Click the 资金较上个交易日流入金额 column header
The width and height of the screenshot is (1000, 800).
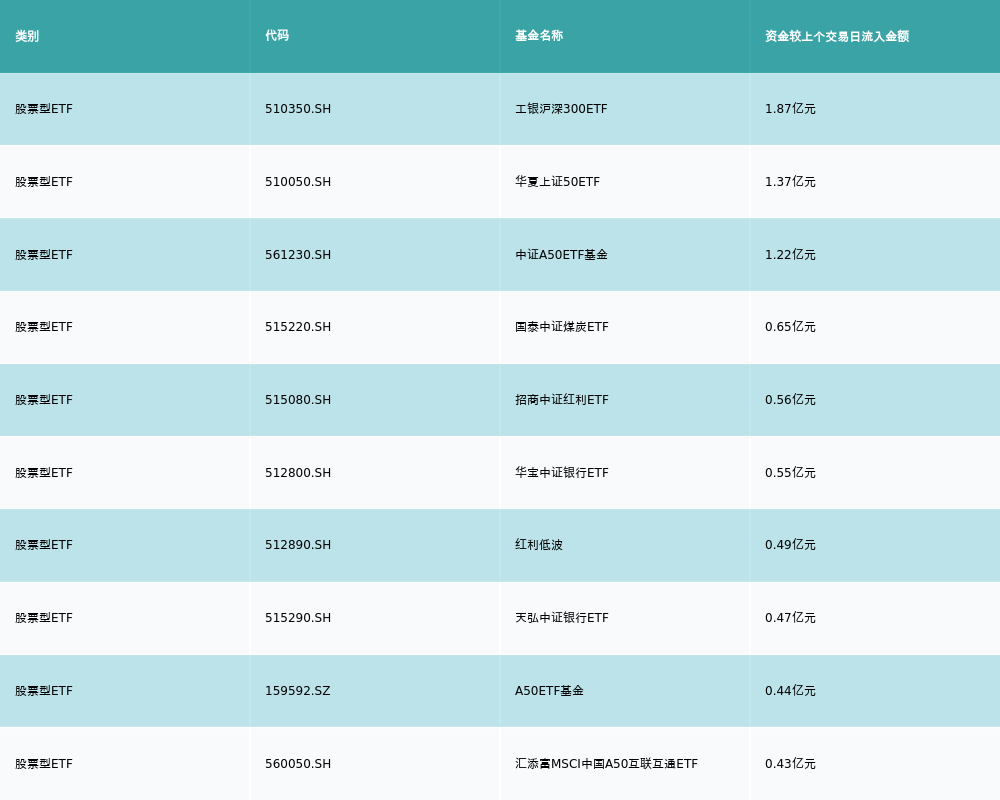tap(837, 36)
